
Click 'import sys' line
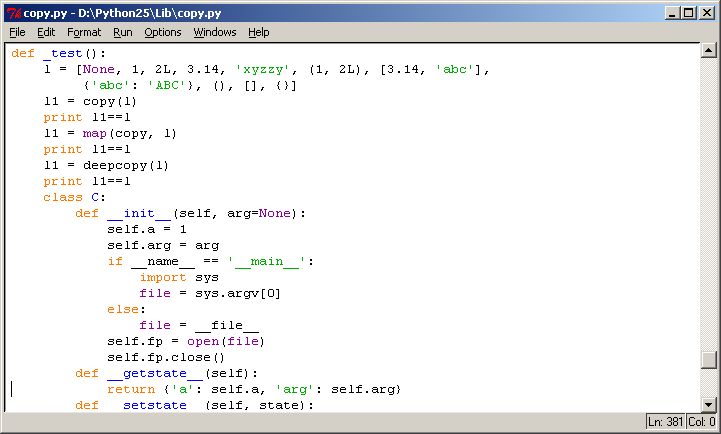(179, 277)
